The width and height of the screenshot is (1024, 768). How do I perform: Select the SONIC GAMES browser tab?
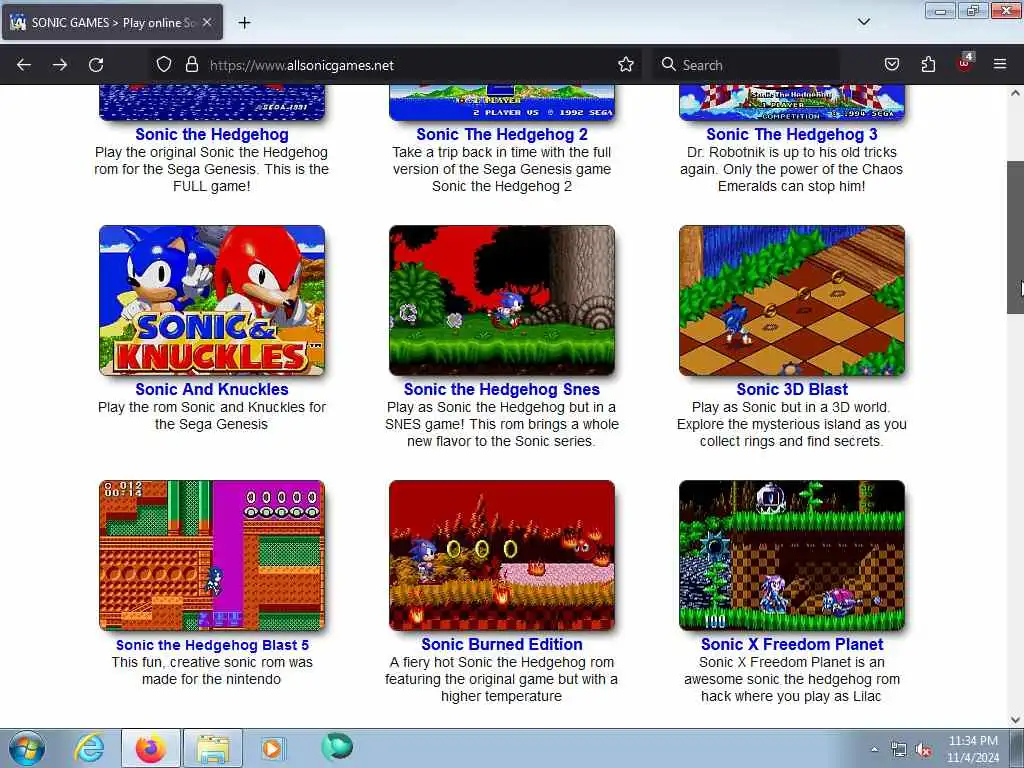click(112, 22)
